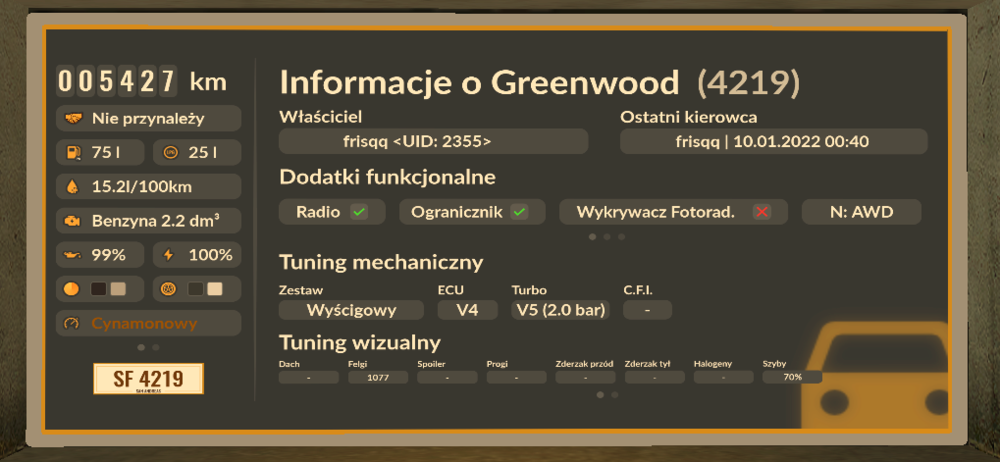Select the tan second body color swatch
This screenshot has height=462, width=1000.
click(117, 289)
